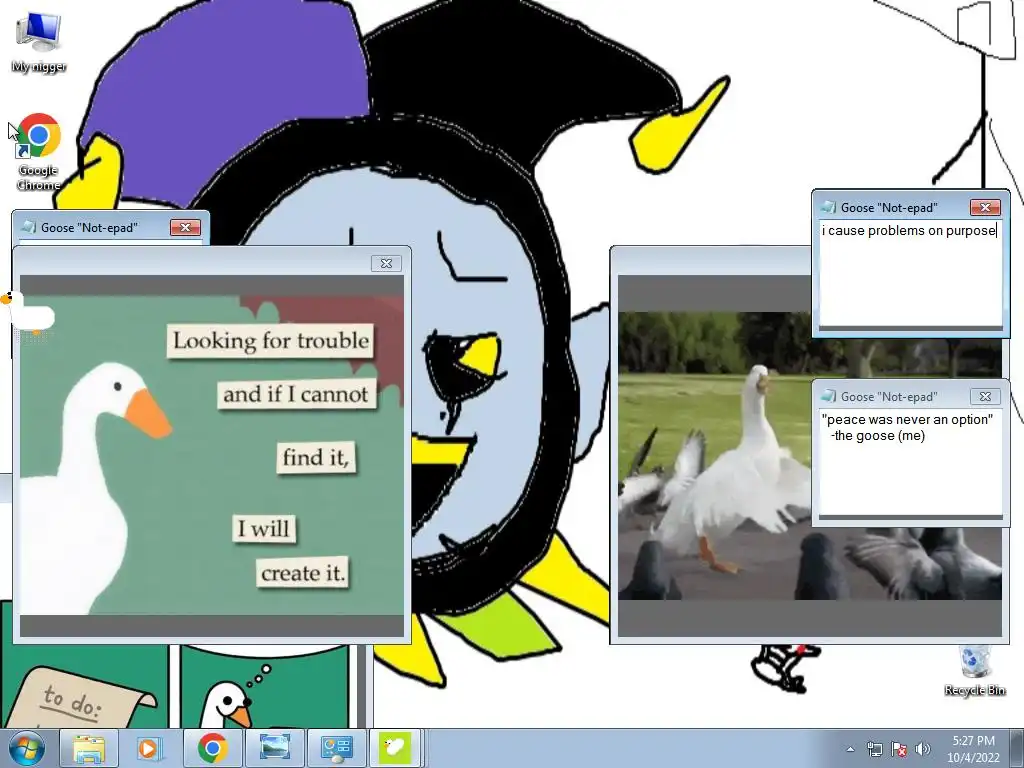The width and height of the screenshot is (1024, 768).
Task: Select the green Desktop Goose taskbar button
Action: point(394,748)
